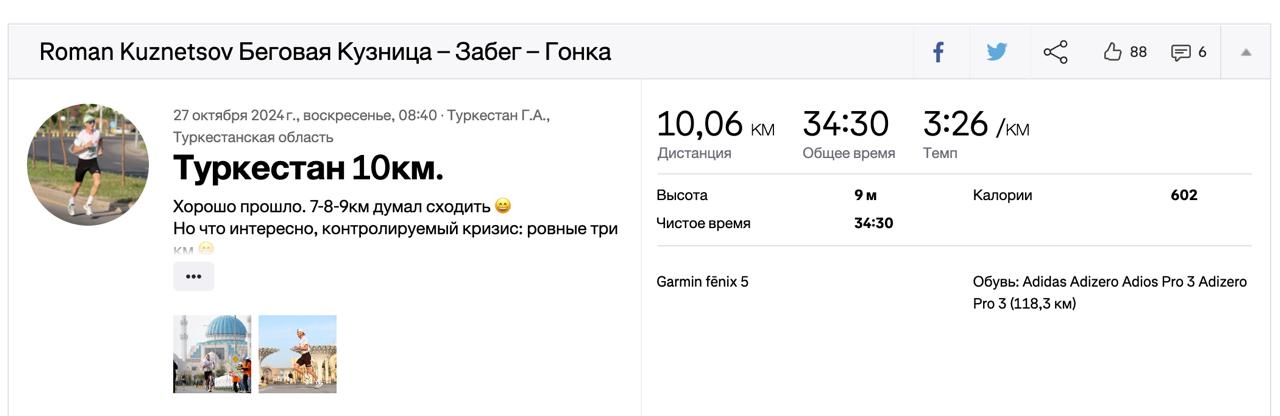Click the date and location line

click(x=361, y=125)
